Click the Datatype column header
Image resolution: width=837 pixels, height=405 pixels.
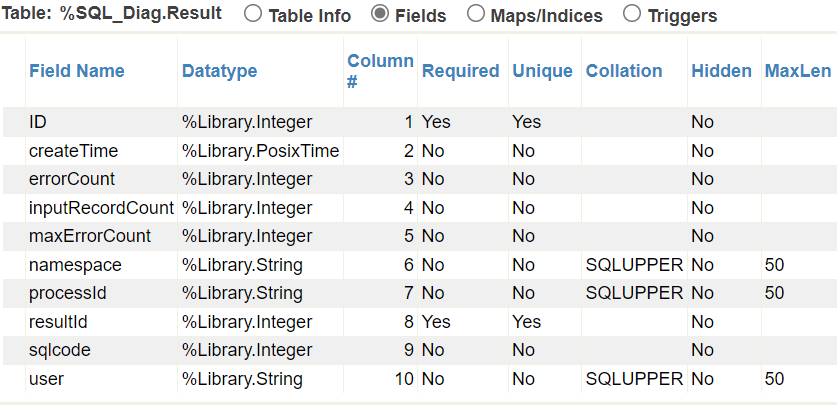(219, 71)
